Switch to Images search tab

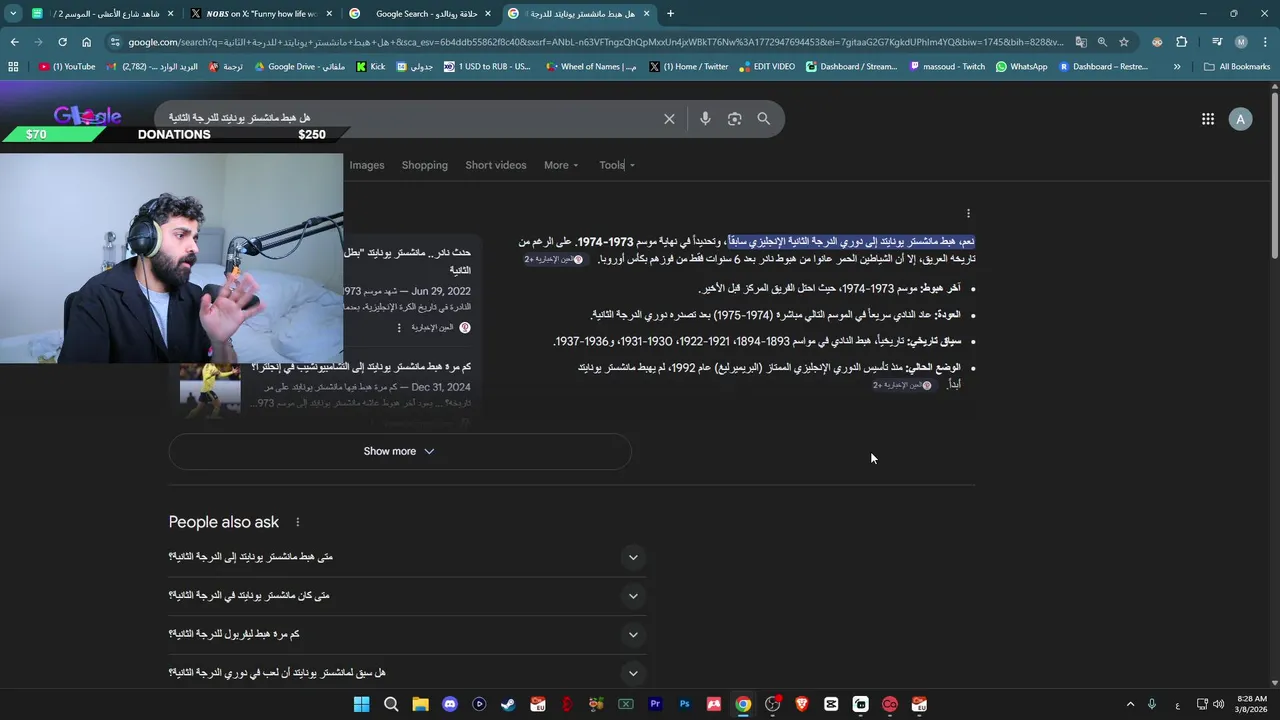(x=367, y=165)
